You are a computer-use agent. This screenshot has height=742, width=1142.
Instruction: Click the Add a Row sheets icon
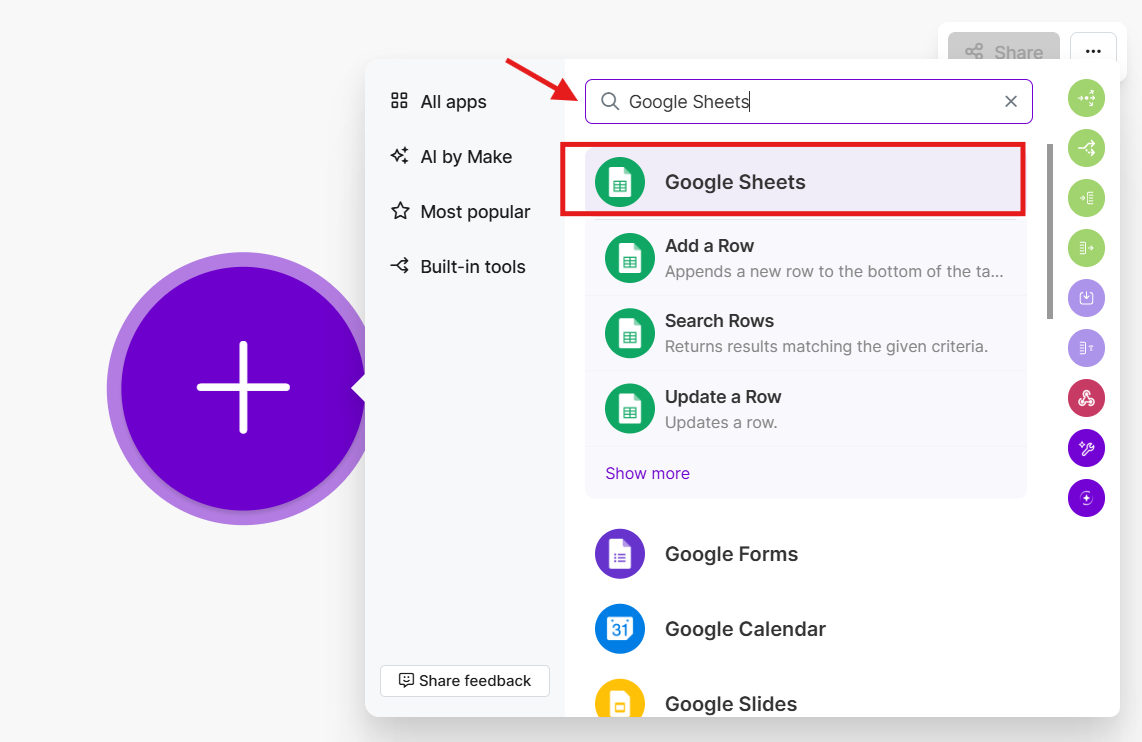(x=630, y=258)
